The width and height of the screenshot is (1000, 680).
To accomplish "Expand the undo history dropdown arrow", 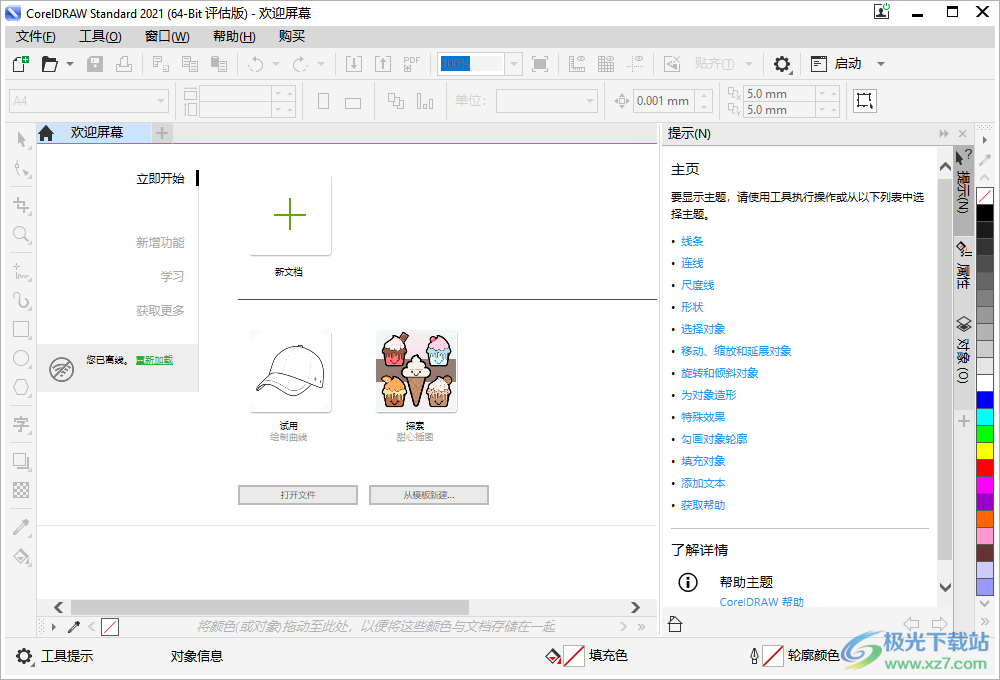I will click(x=276, y=64).
